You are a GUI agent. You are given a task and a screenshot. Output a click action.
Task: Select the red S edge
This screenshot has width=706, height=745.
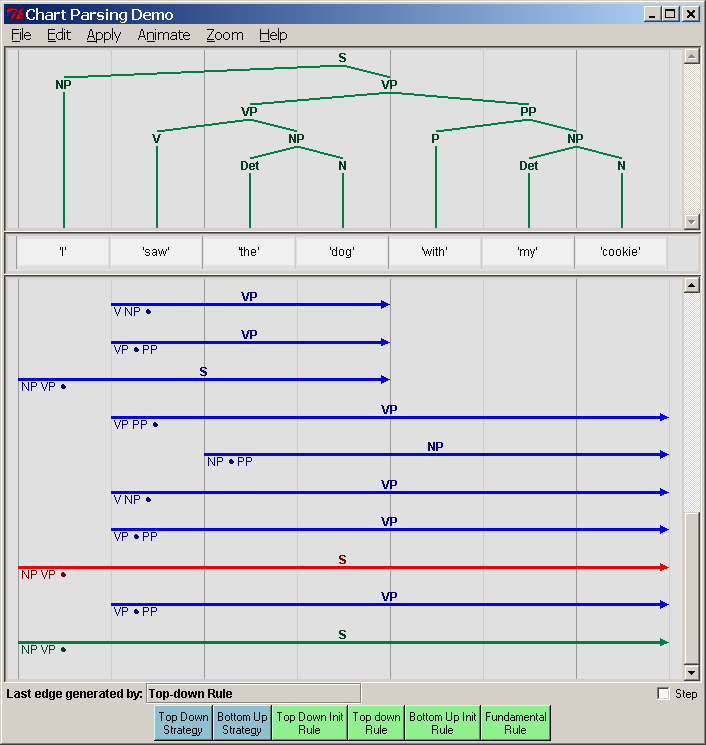click(343, 567)
